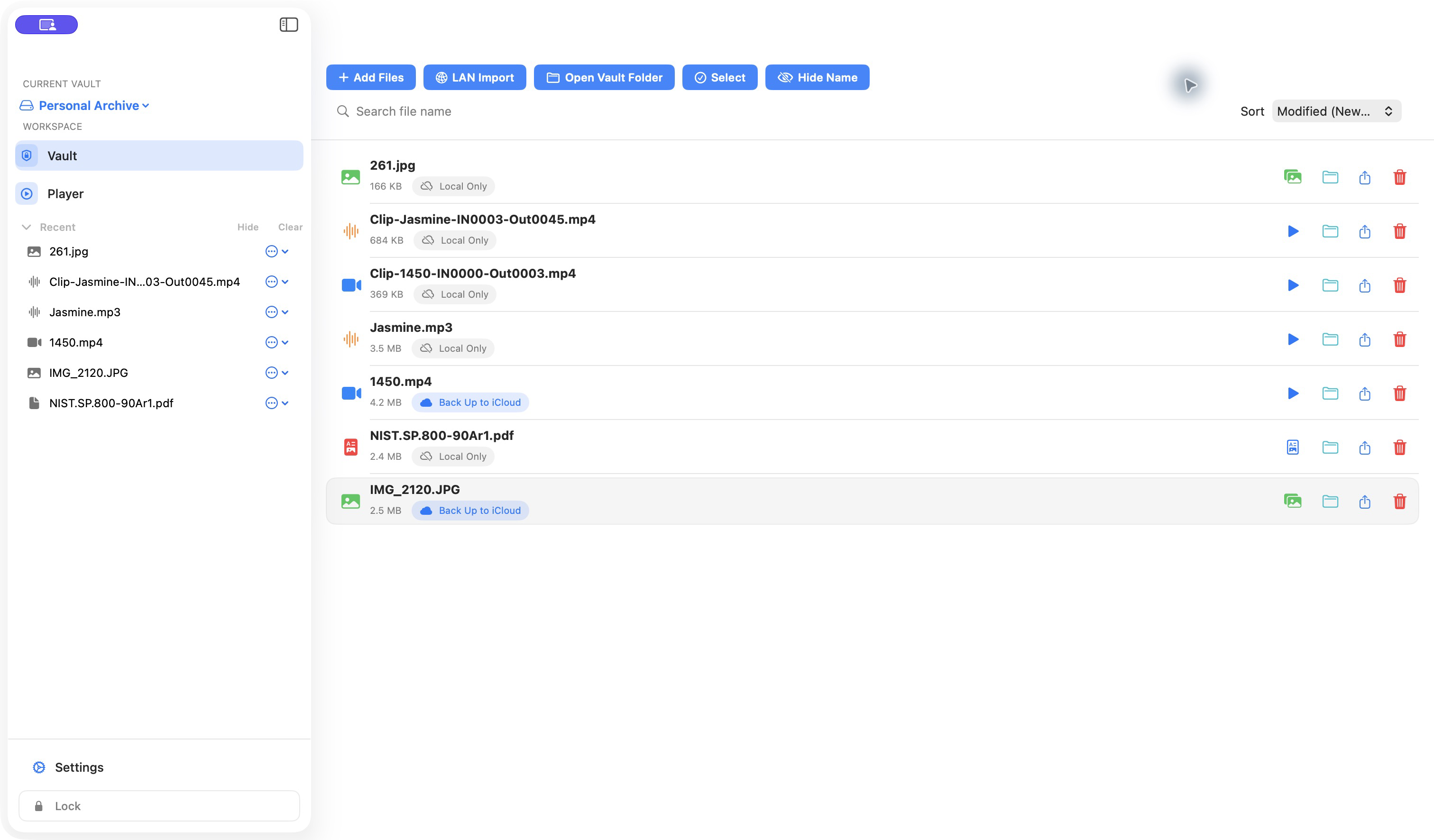
Task: Click the Add Files button
Action: click(370, 77)
